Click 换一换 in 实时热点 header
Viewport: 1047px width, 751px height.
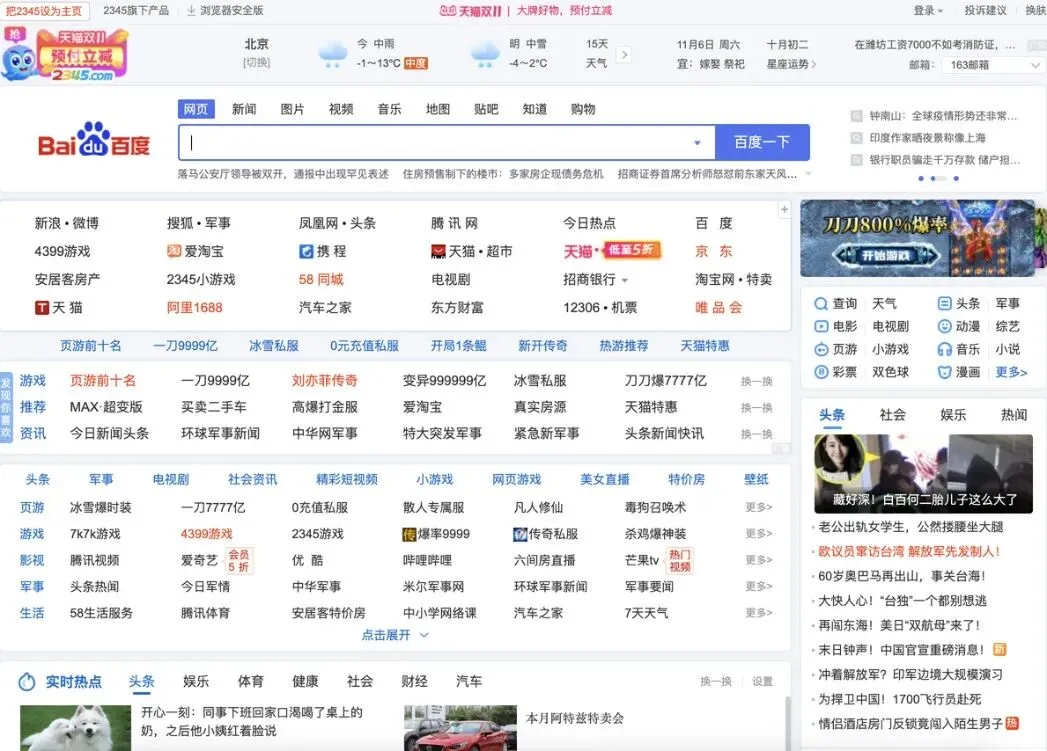click(716, 682)
